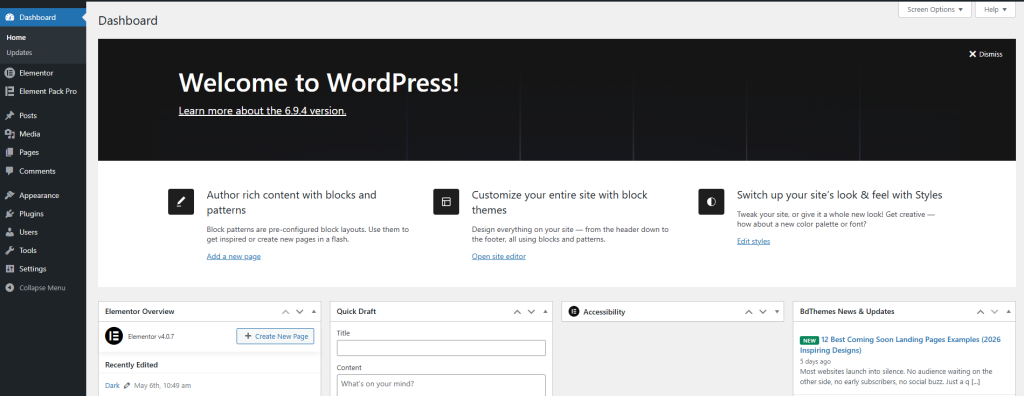
Task: Click the Settings sliders icon
Action: 10,269
